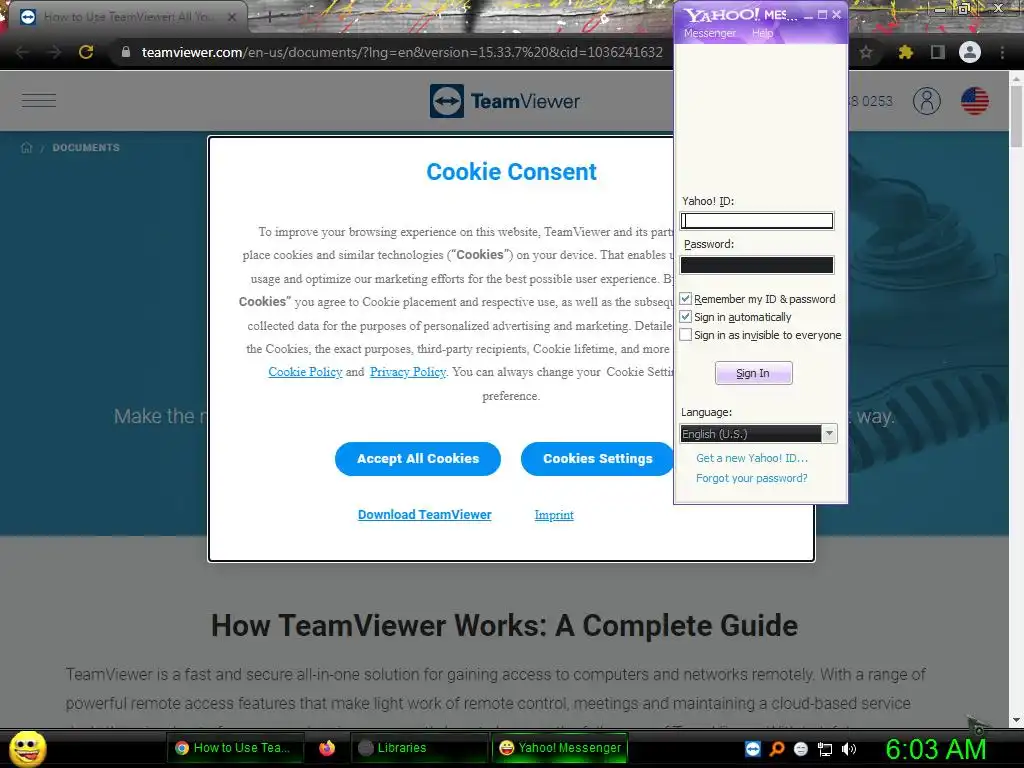Screen dimensions: 1024x768
Task: Click Forgot your password link
Action: point(752,478)
